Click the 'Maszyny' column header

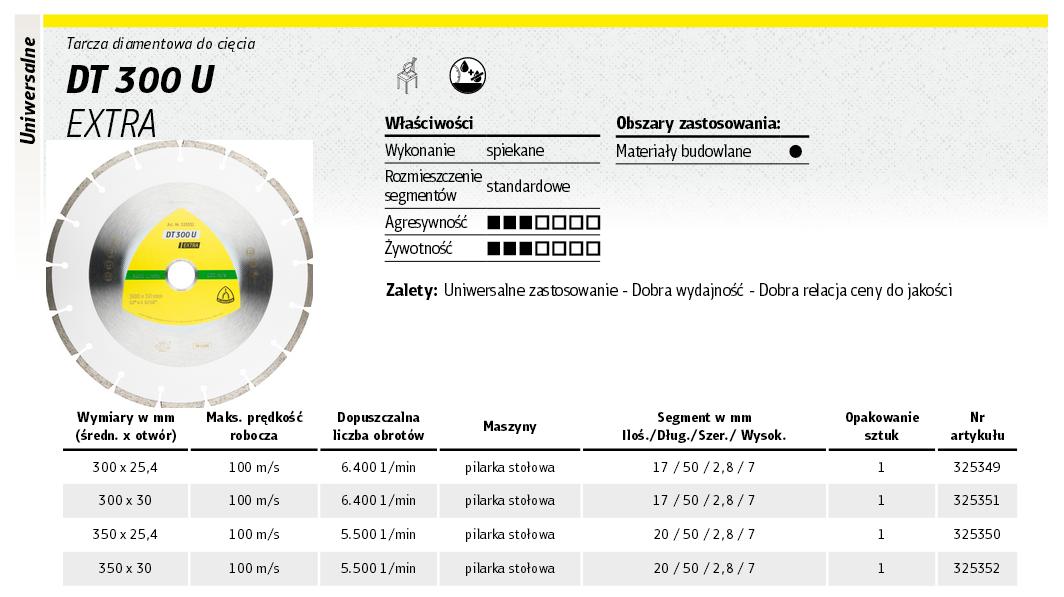(510, 426)
